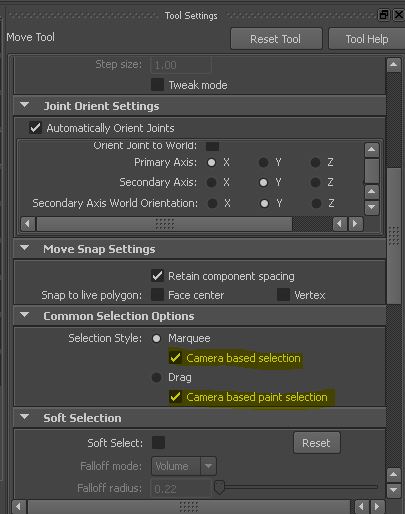Screen dimensions: 405x514
Task: Collapse Common Selection Options section
Action: (x=24, y=315)
